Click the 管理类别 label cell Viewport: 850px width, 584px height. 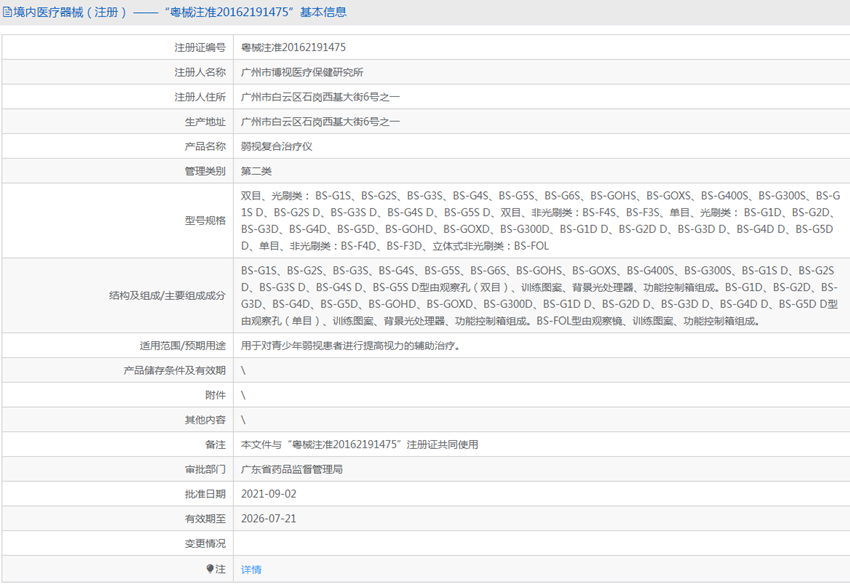(118, 171)
